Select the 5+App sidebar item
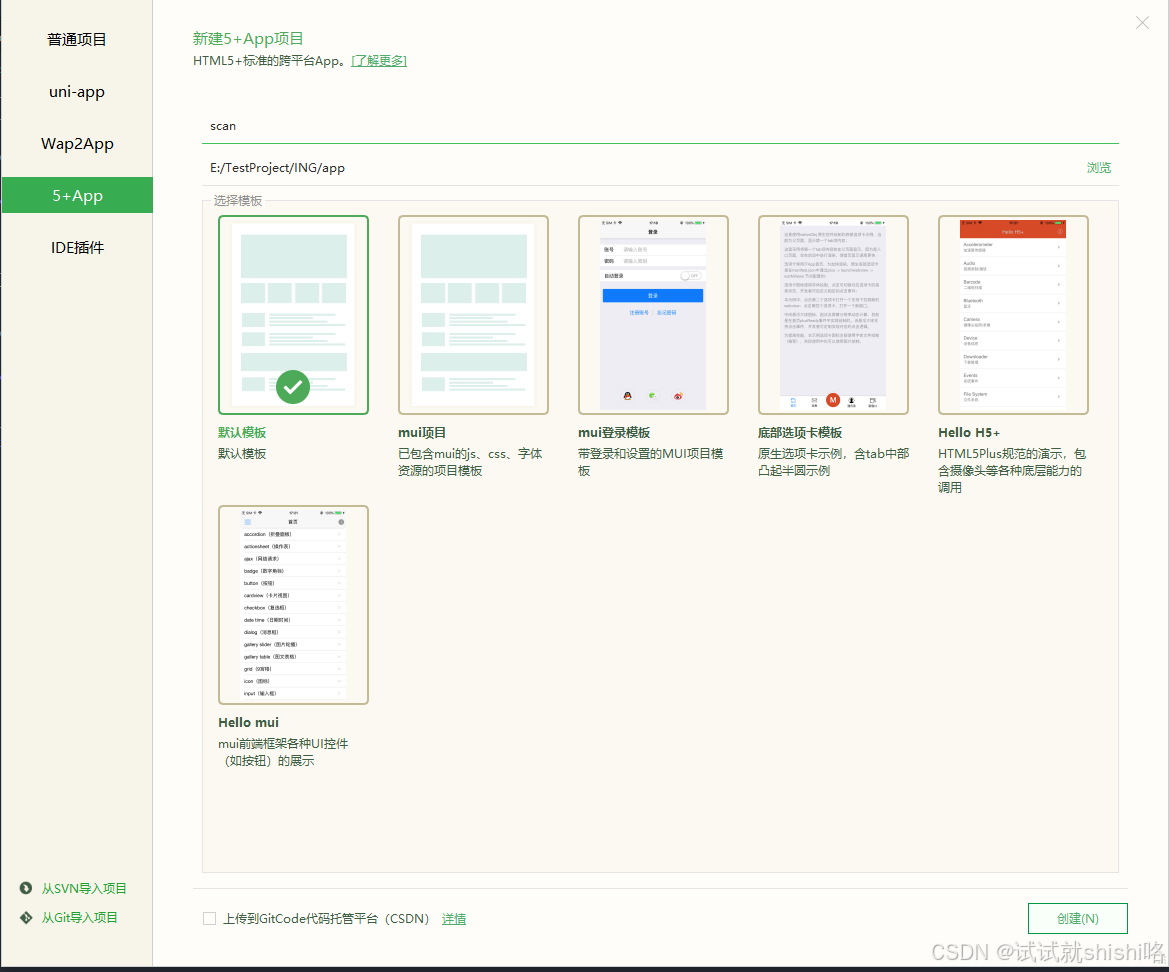The width and height of the screenshot is (1169, 972). pos(76,195)
